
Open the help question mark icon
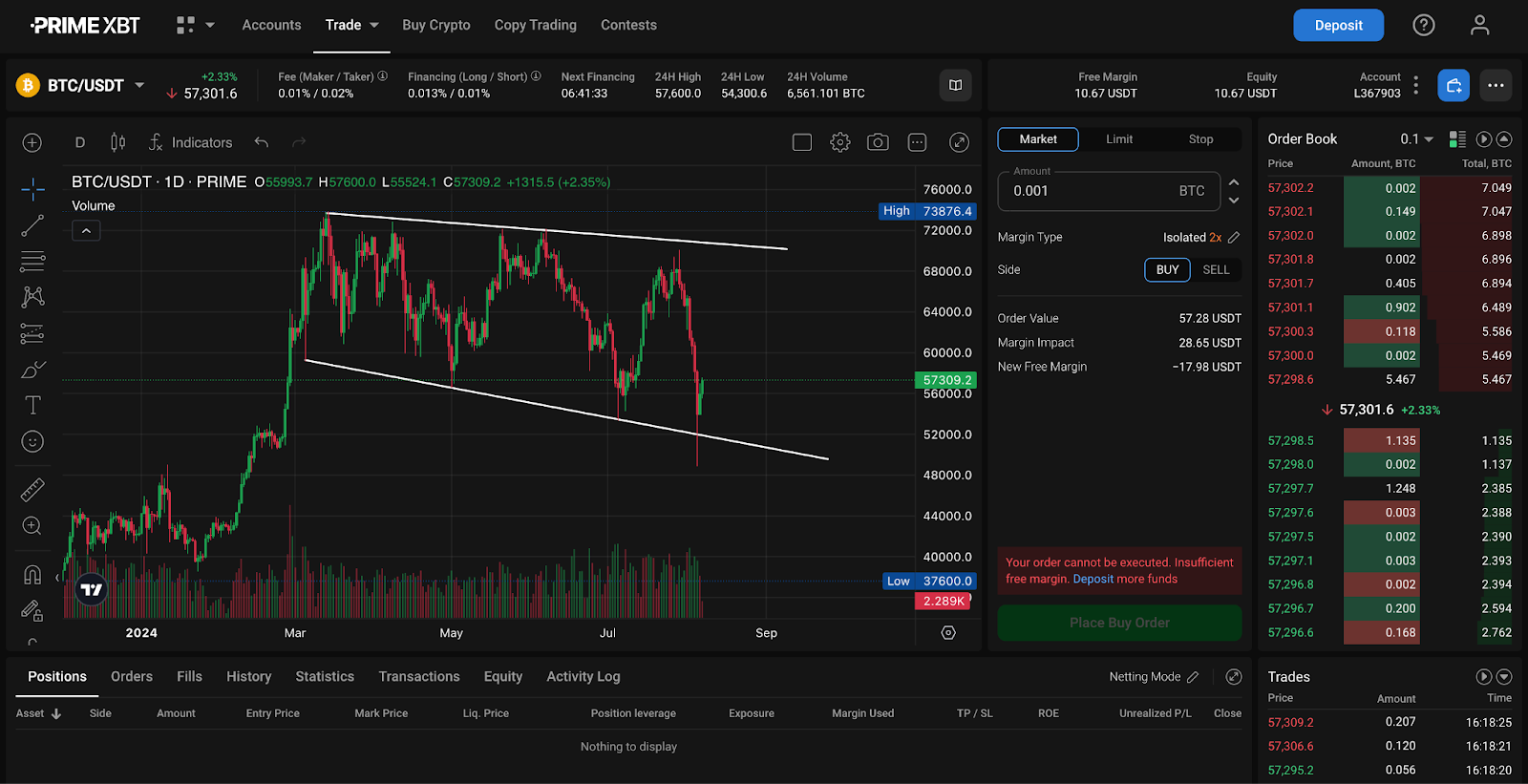tap(1424, 25)
